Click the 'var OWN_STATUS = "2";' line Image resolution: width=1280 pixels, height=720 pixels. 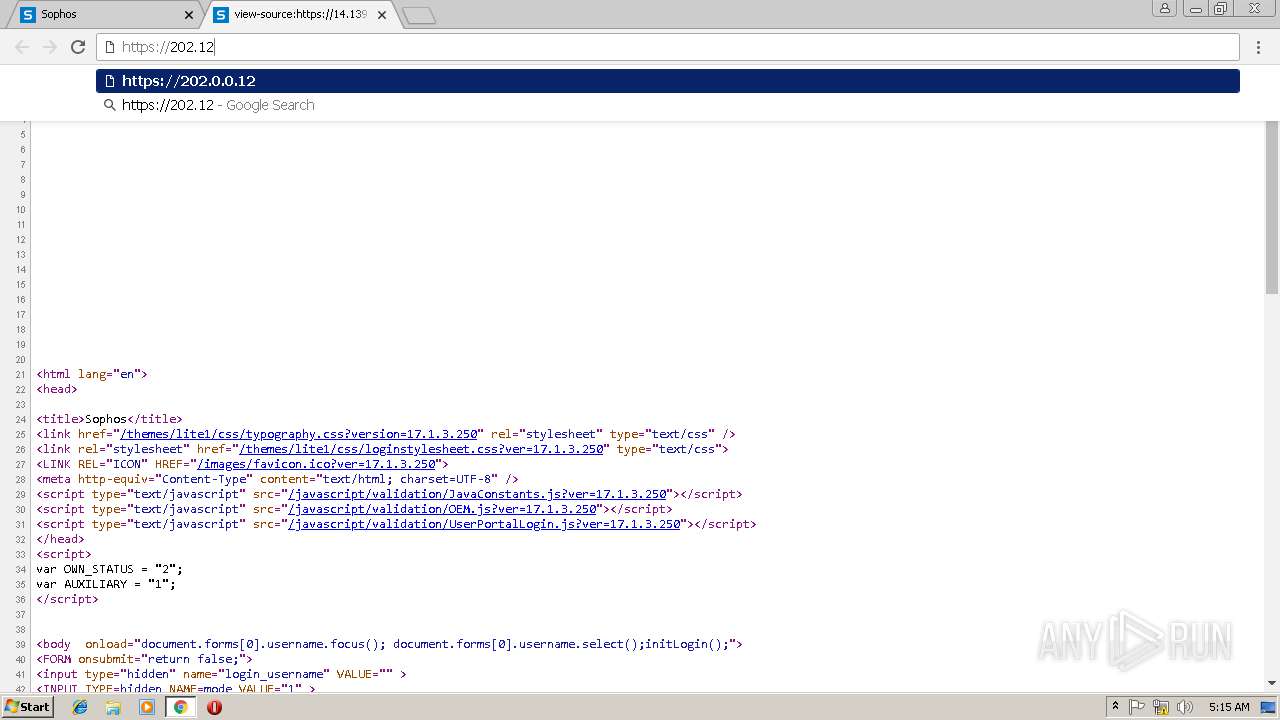pos(109,569)
